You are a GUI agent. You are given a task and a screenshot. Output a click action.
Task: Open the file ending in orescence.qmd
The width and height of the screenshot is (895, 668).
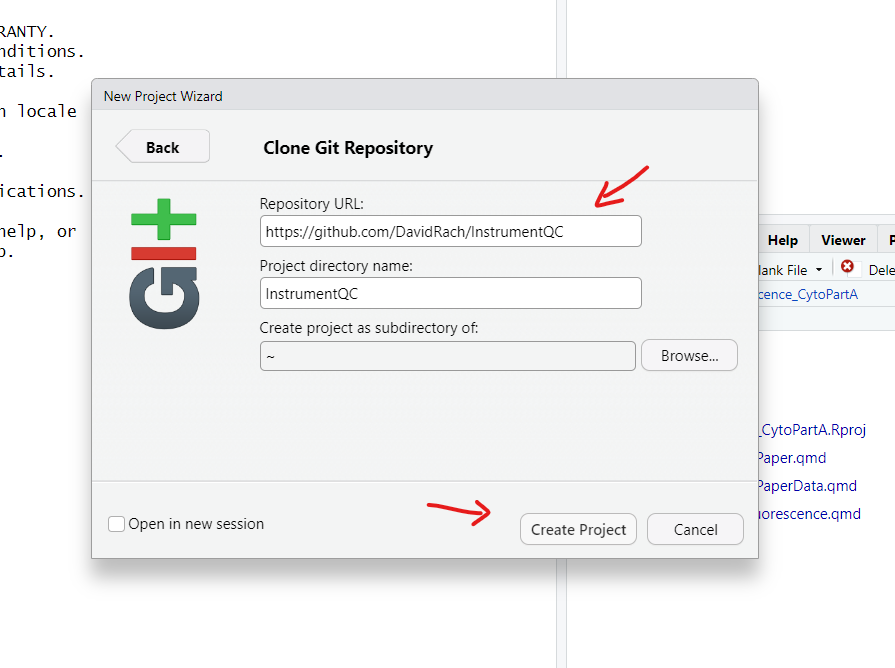tap(809, 514)
